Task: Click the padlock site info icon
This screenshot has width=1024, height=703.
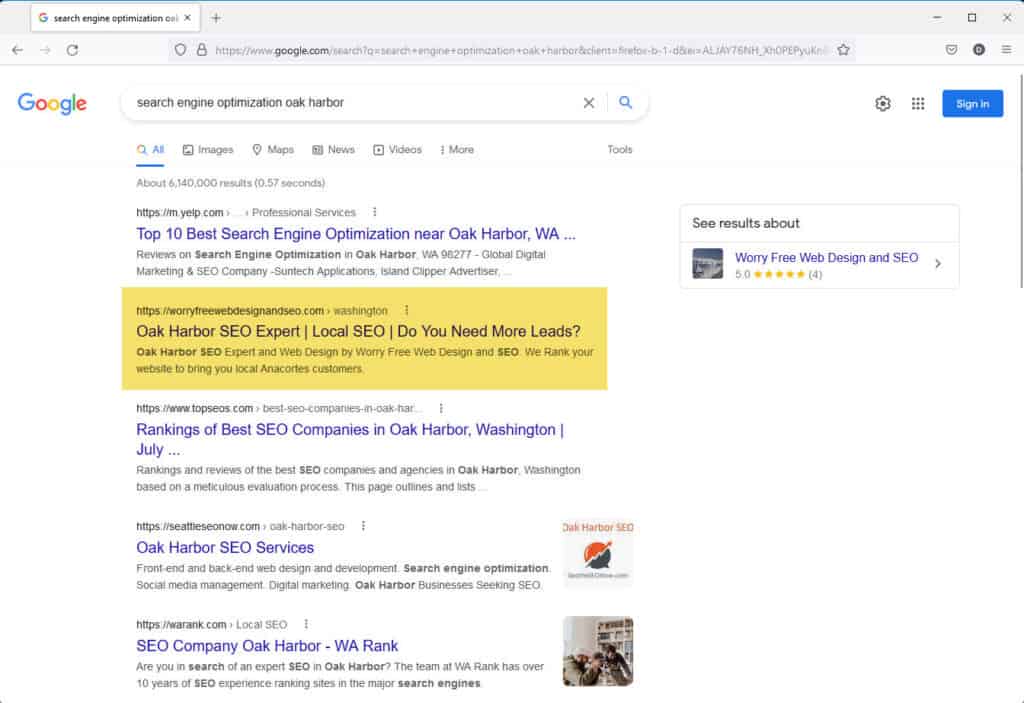Action: (x=202, y=50)
